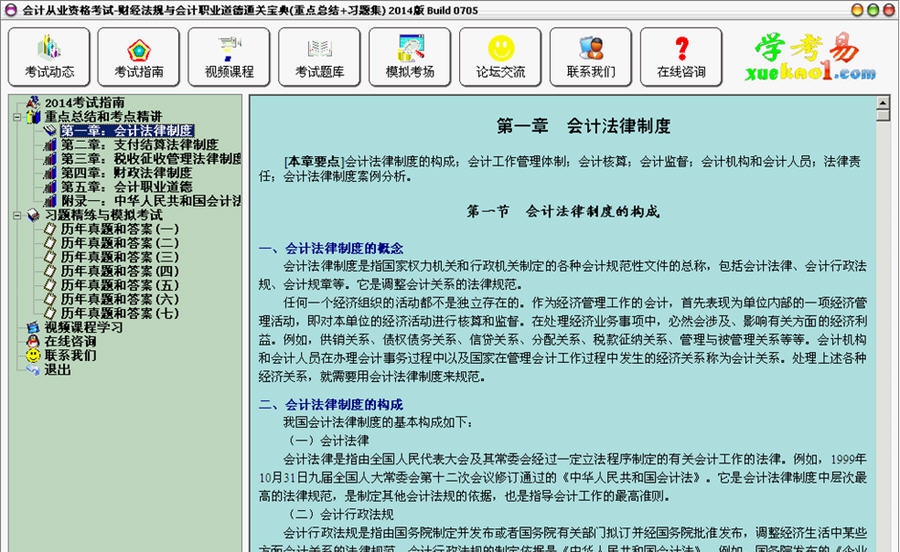Screen dimensions: 900x552
Task: Select 联系我们 in the tree
Action: pos(71,355)
